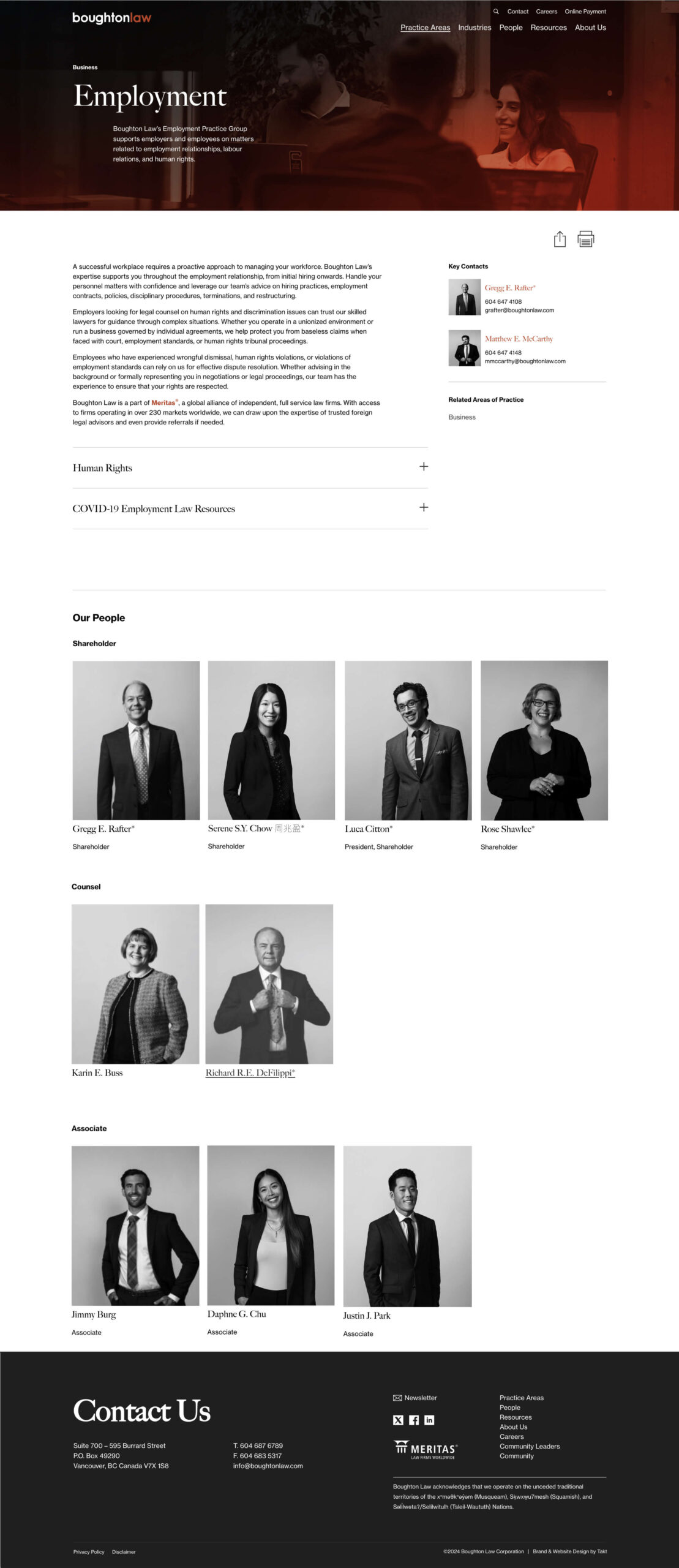Select About Us in top navigation
Screen dimensions: 679x1568
click(590, 28)
